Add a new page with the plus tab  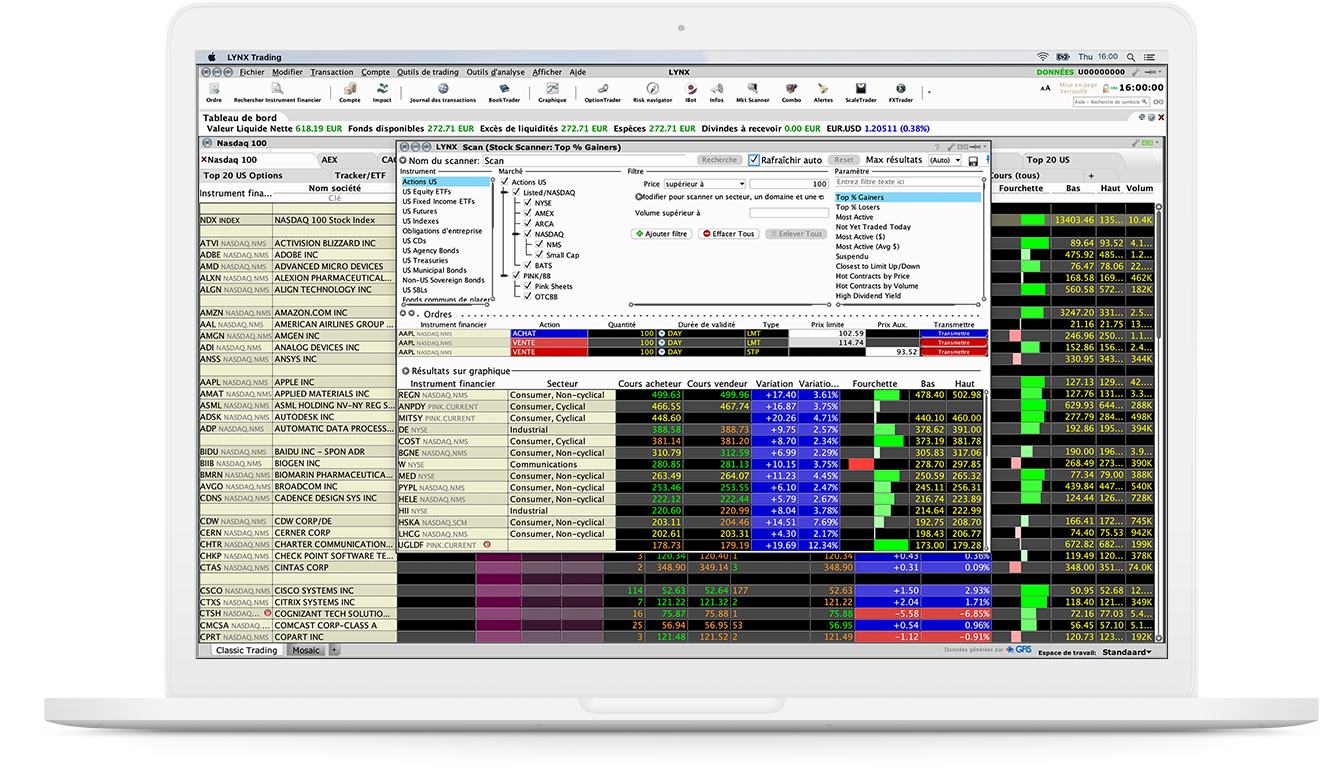(x=1091, y=175)
